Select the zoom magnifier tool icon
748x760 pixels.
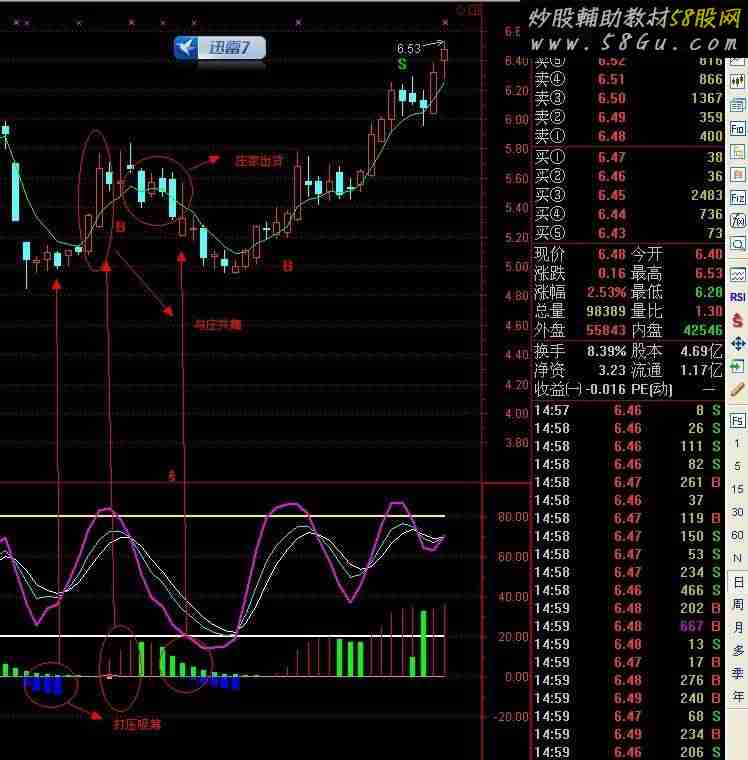click(x=737, y=244)
